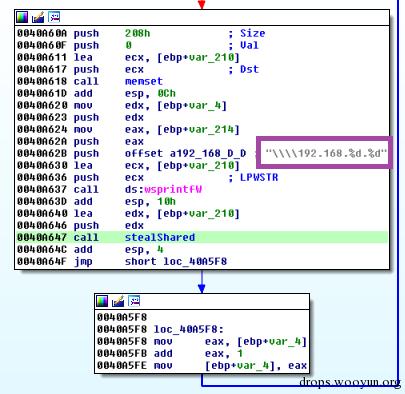This screenshot has height=394, width=405.
Task: Click 'esp, 10h' operand at 0040A63D
Action: [x=150, y=201]
